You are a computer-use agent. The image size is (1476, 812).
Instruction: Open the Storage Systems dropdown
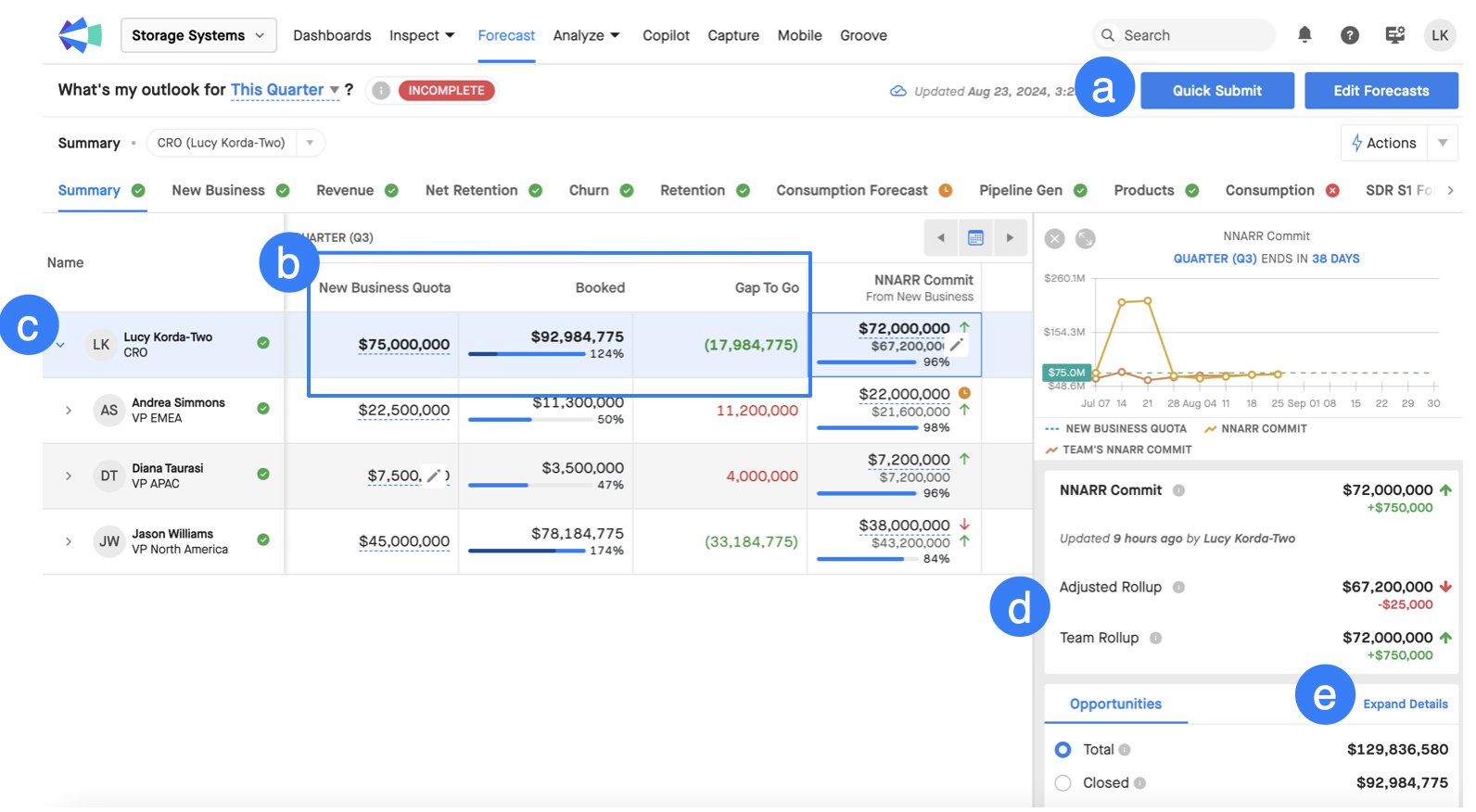[198, 35]
